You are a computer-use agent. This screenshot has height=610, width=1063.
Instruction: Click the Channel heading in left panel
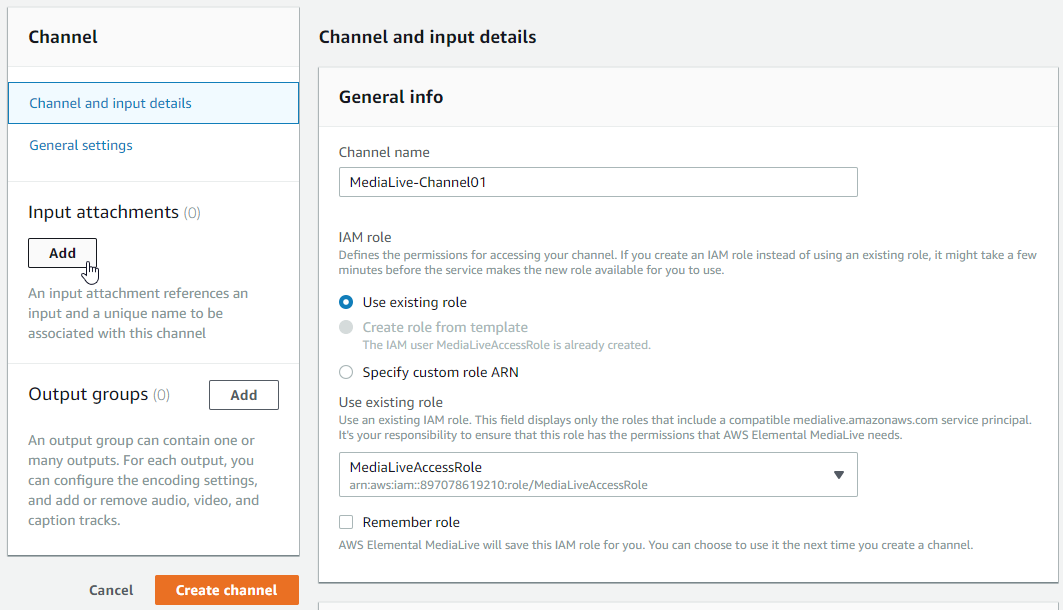pyautogui.click(x=63, y=37)
